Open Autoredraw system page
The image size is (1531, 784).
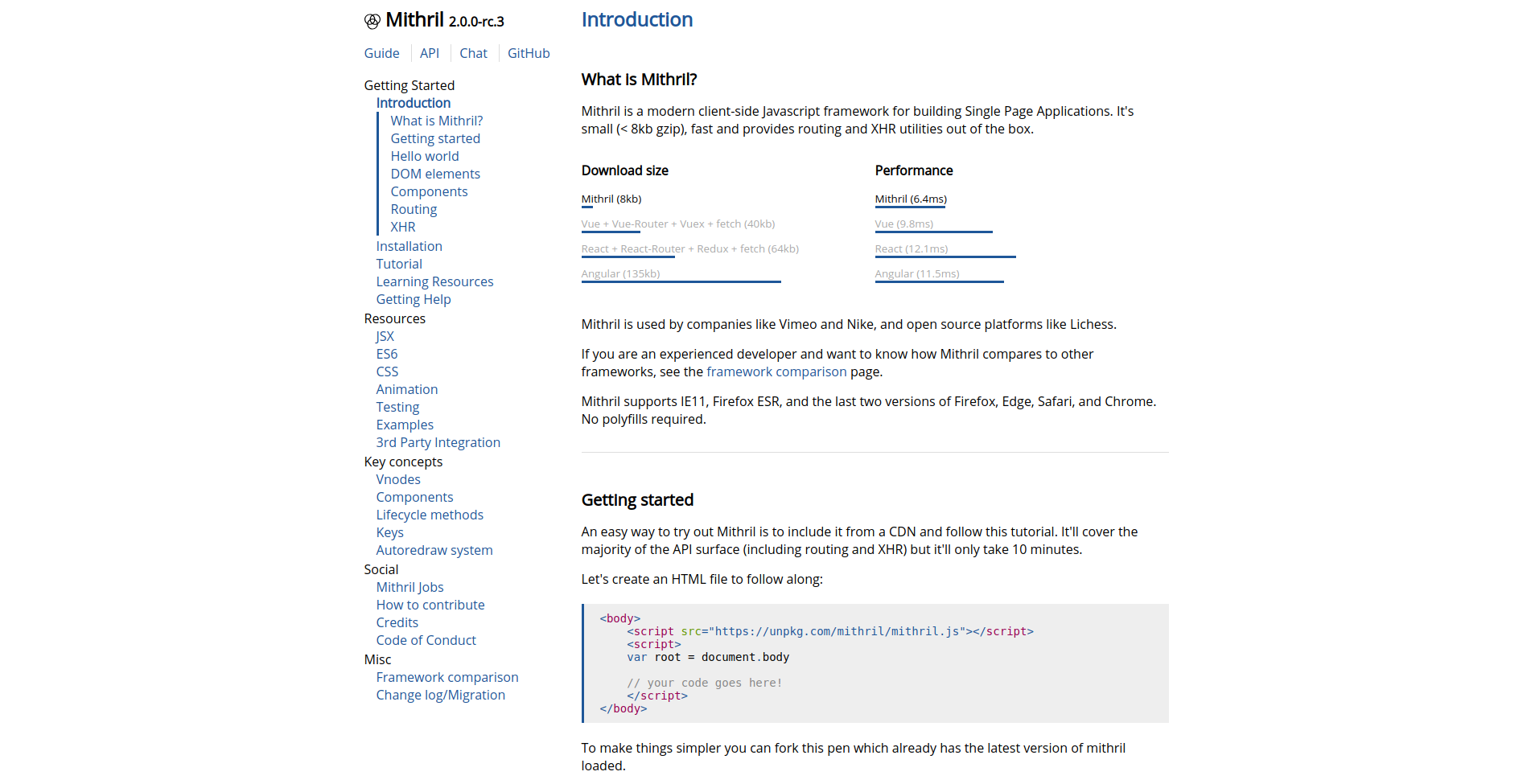(434, 550)
